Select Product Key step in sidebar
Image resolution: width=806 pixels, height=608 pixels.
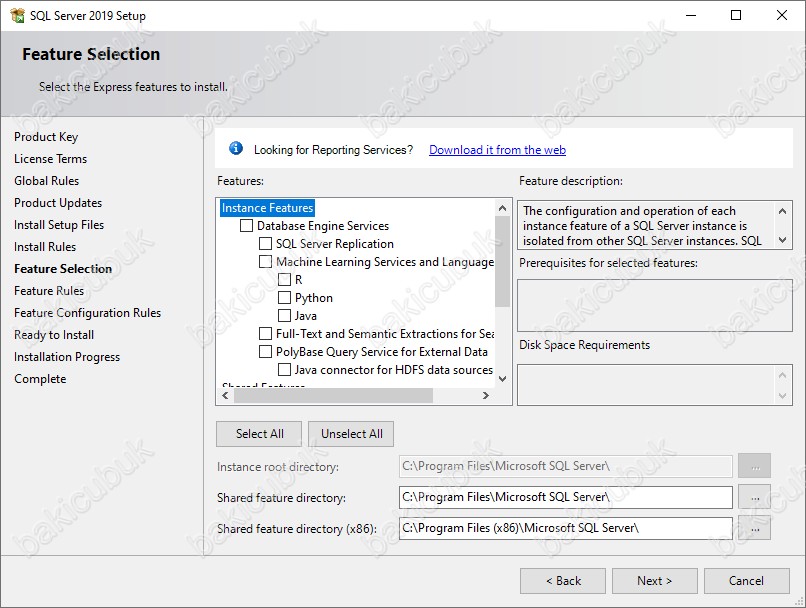[x=46, y=137]
